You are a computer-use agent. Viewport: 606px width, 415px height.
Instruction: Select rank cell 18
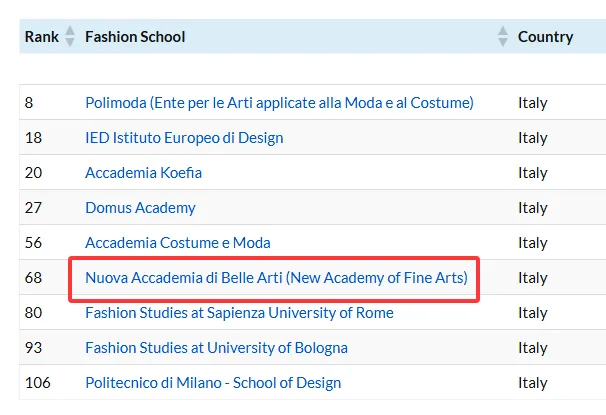(33, 138)
